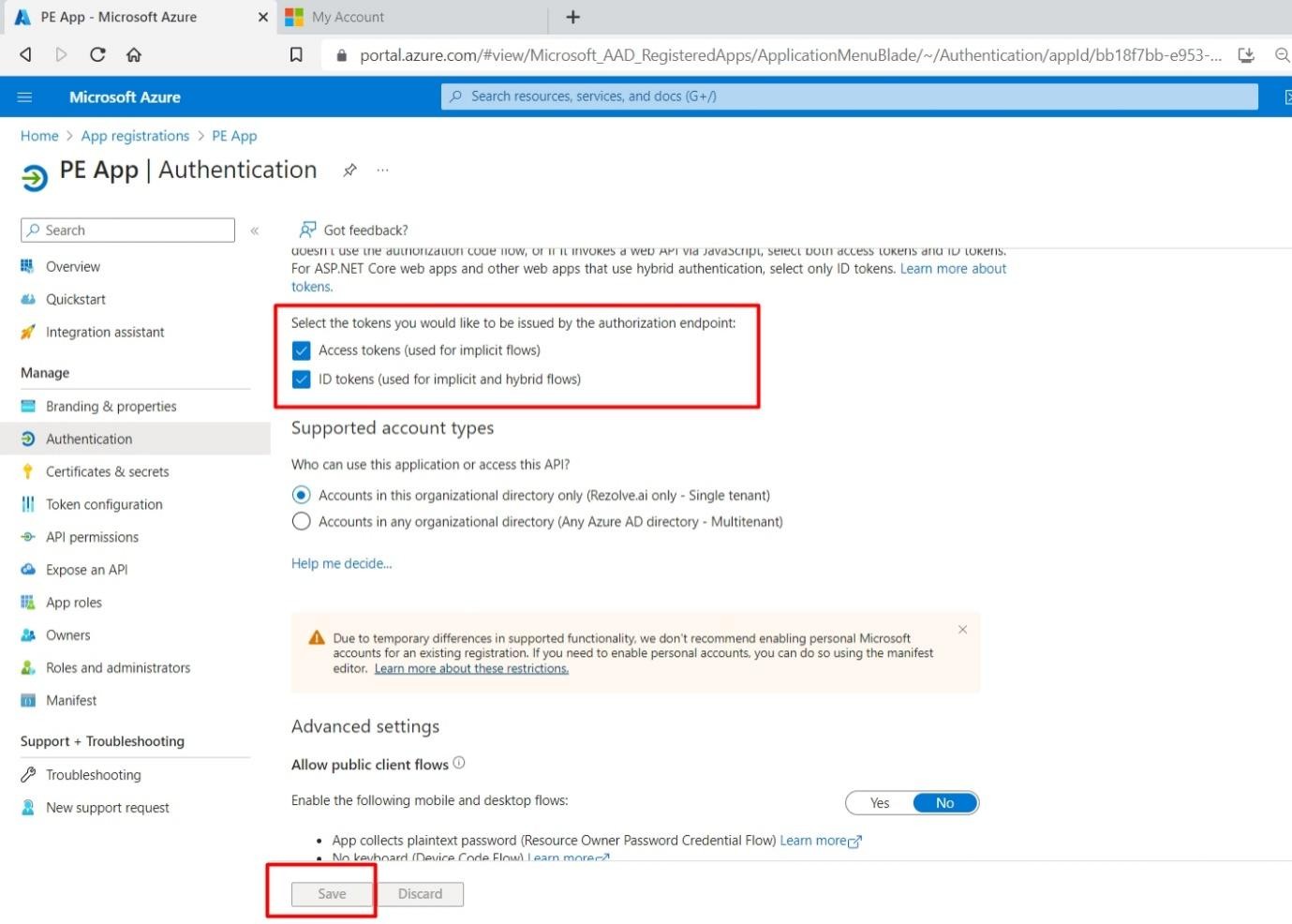This screenshot has width=1292, height=924.
Task: Collapse the sidebar with double chevron
Action: pyautogui.click(x=254, y=231)
